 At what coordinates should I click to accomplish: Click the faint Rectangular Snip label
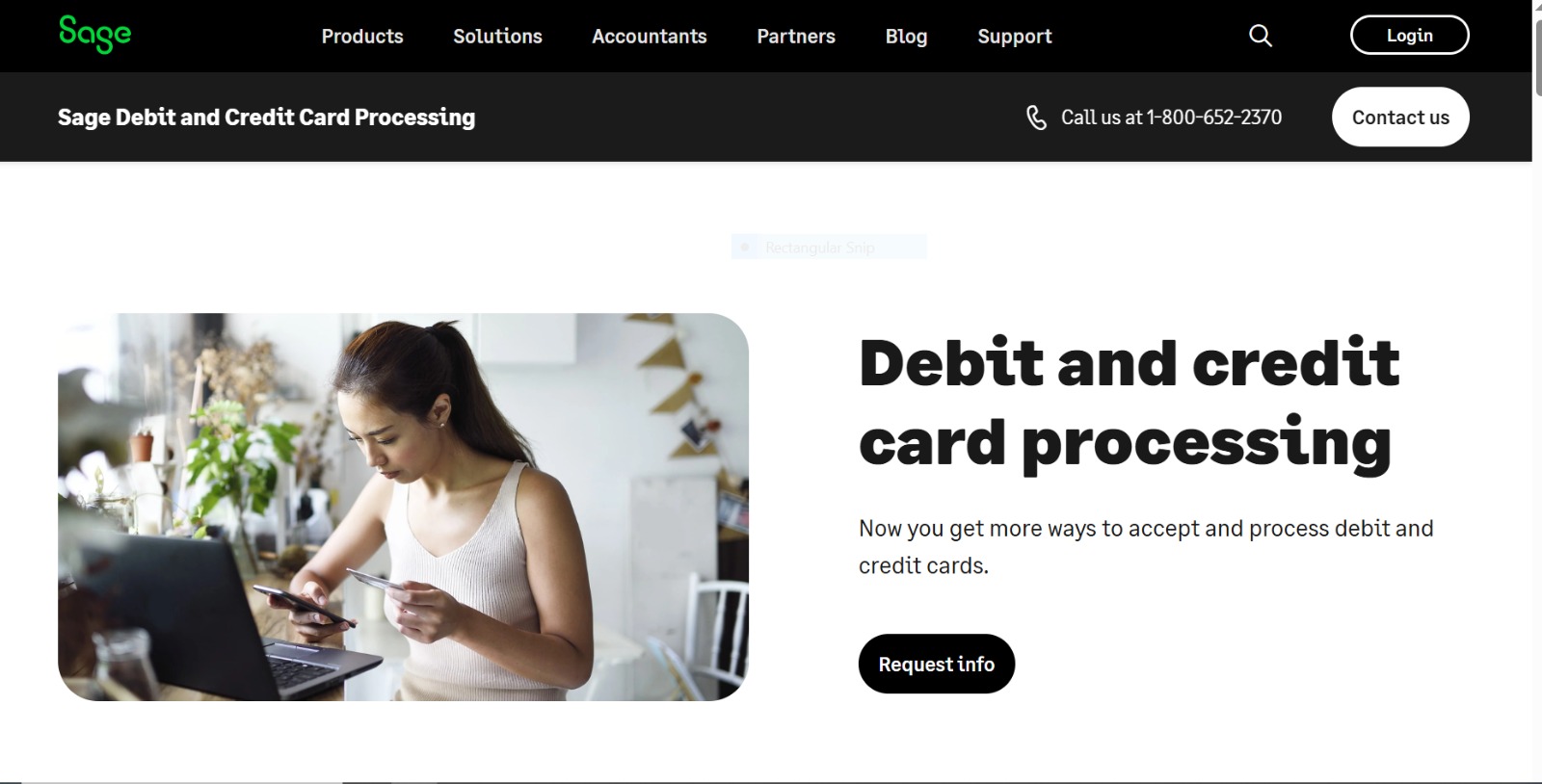[820, 248]
